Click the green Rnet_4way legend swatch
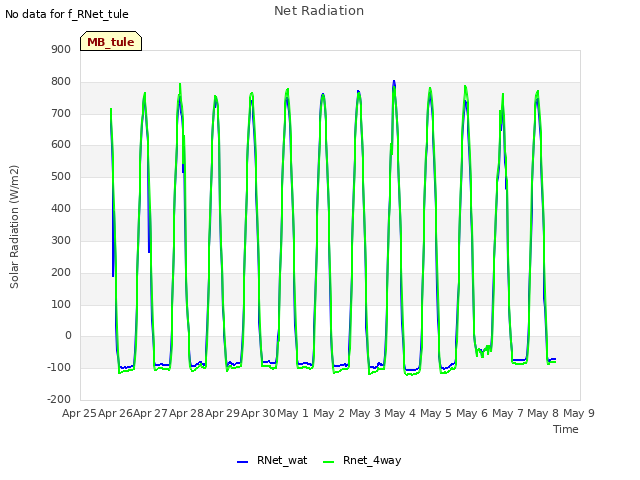 tap(328, 462)
